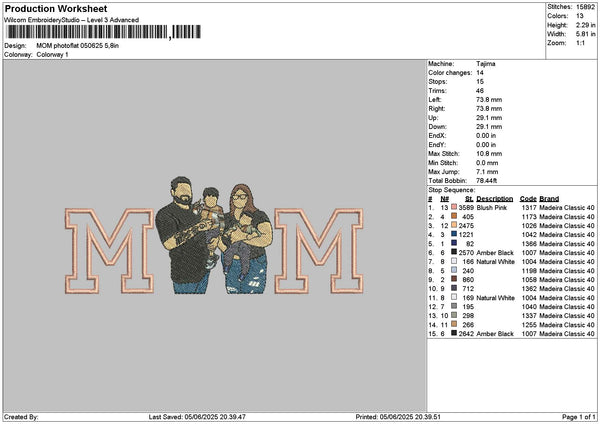Click the navy swatch for code 1366
The width and height of the screenshot is (600, 424).
(x=454, y=243)
